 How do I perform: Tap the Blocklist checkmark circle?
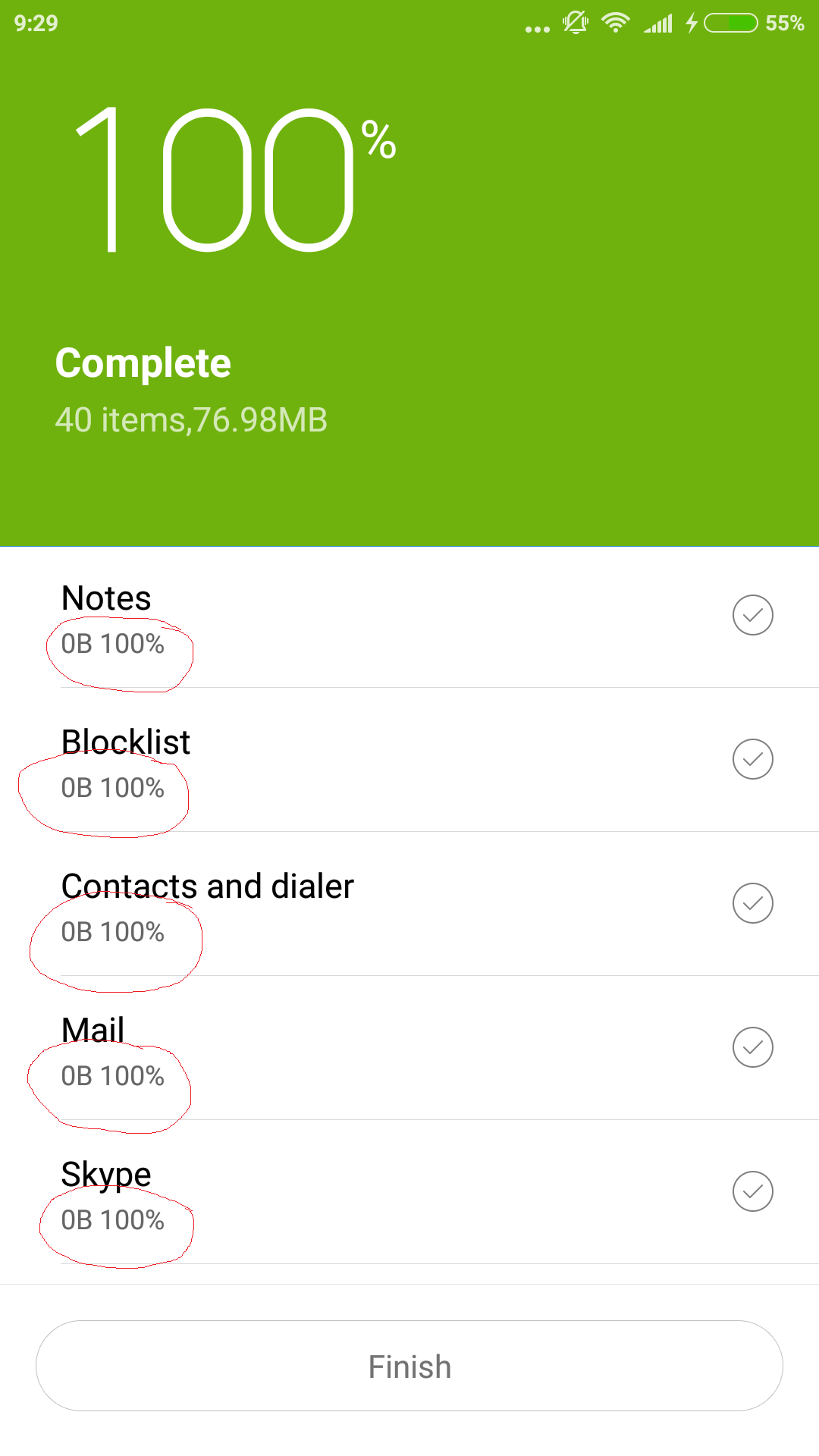click(x=752, y=759)
